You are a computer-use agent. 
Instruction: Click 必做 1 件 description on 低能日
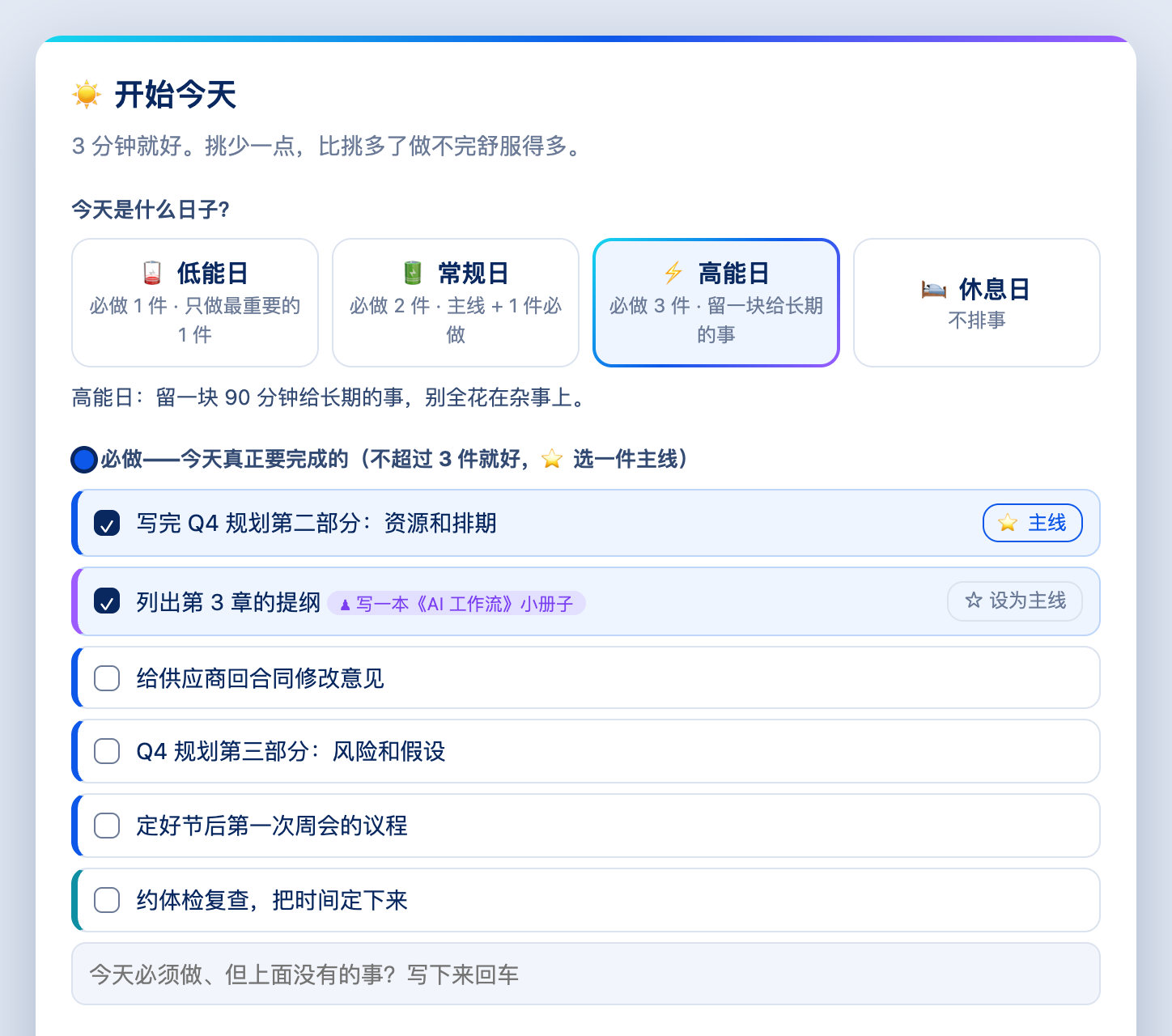(x=195, y=320)
